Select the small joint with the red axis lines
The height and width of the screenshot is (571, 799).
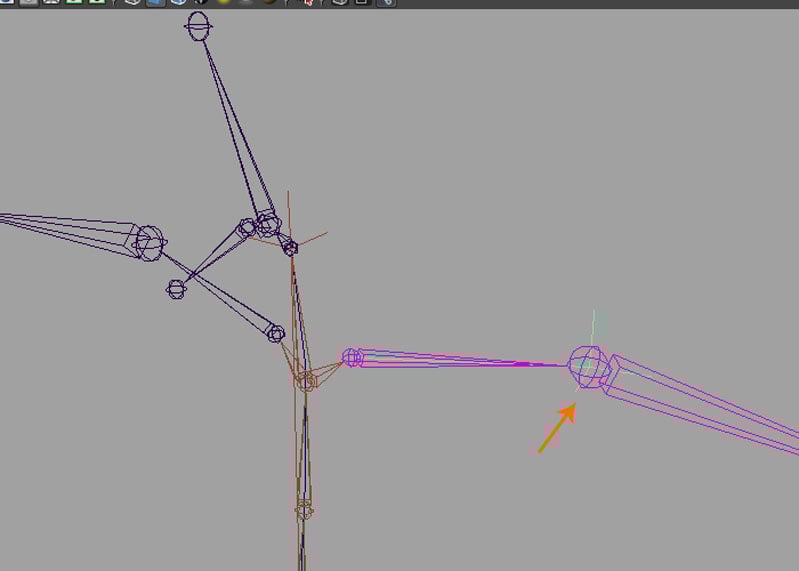(x=290, y=248)
